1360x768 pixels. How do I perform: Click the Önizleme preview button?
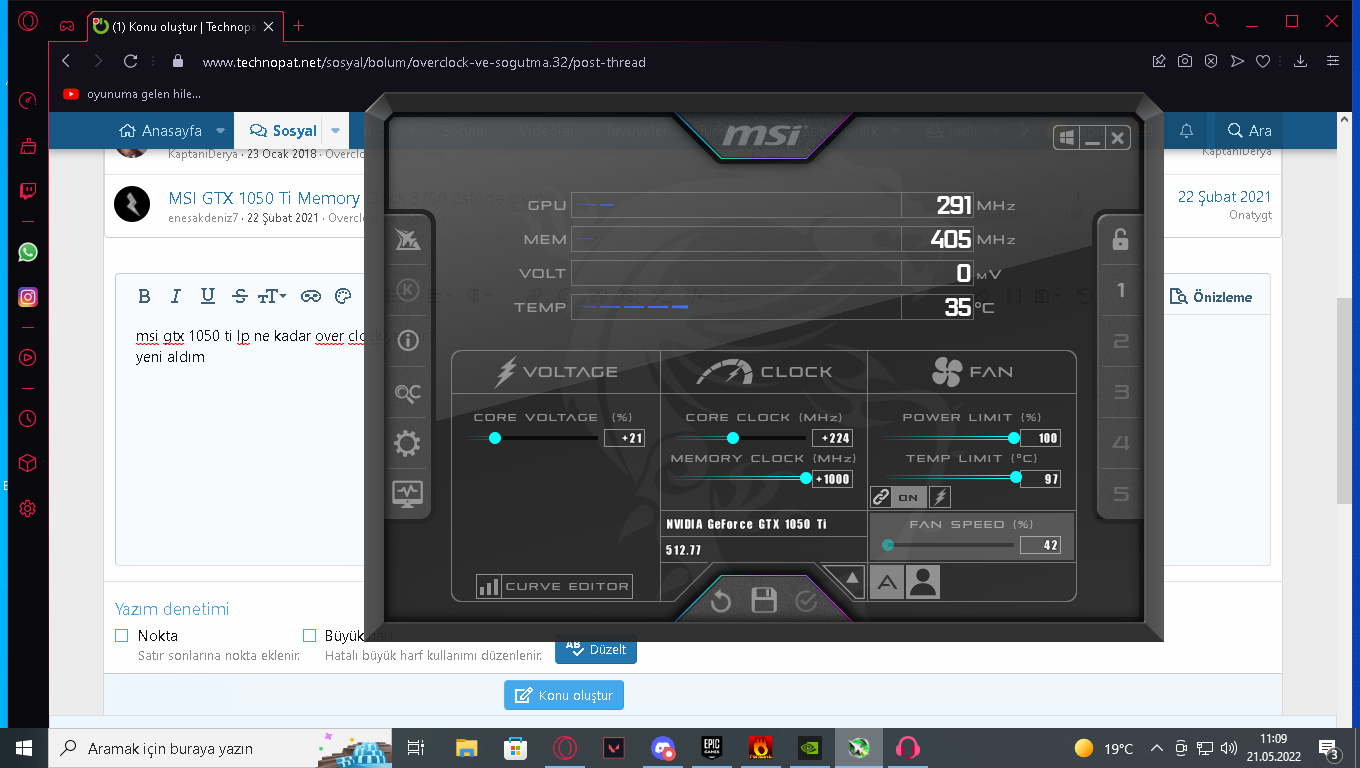1210,297
